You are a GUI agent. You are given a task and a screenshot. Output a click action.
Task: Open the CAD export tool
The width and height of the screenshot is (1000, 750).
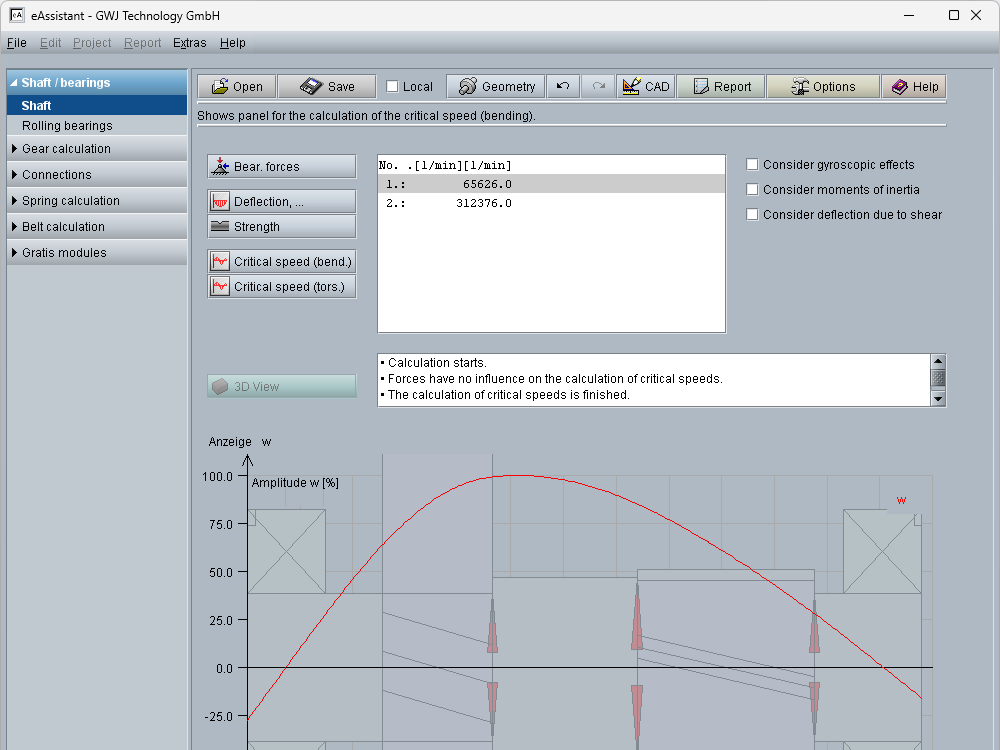click(645, 87)
